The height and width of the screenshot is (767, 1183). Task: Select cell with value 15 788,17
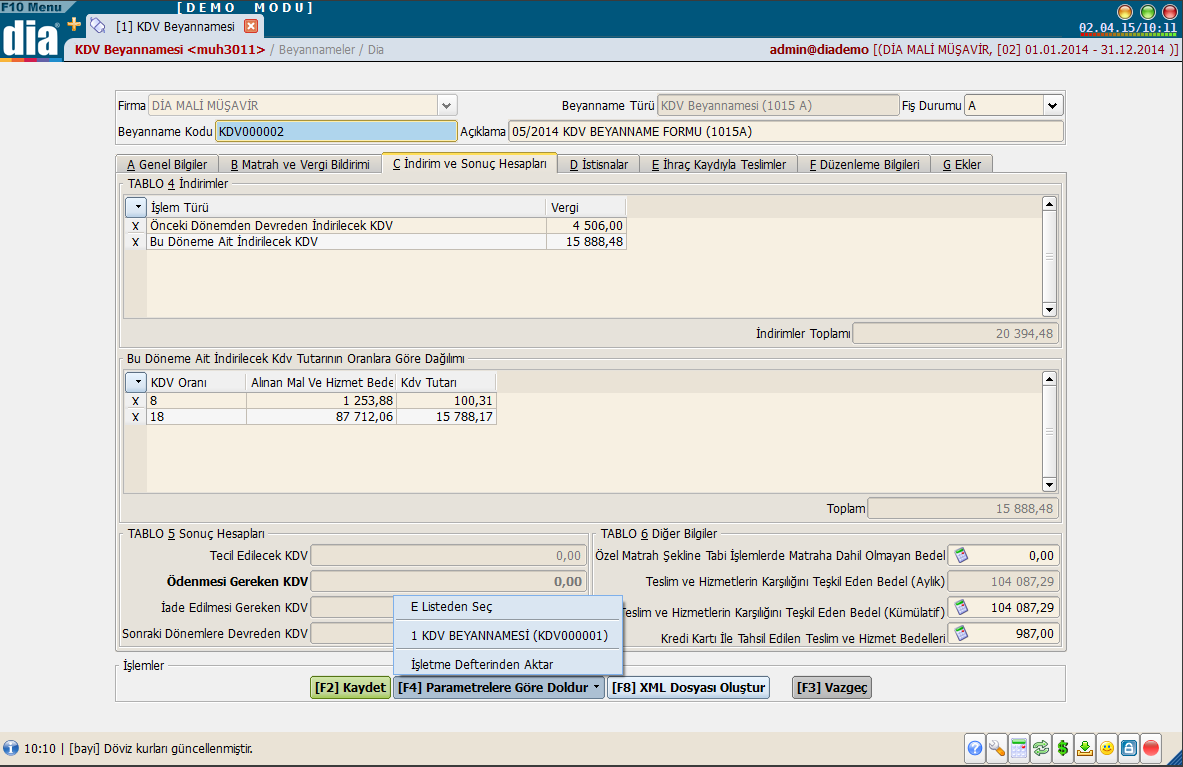tap(447, 417)
